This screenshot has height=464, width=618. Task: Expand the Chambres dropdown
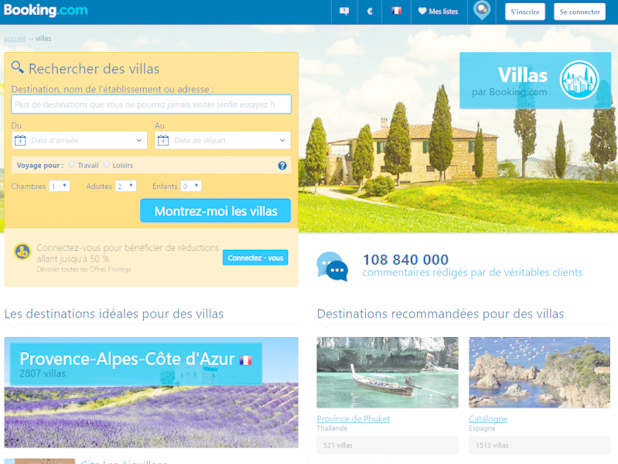[59, 186]
